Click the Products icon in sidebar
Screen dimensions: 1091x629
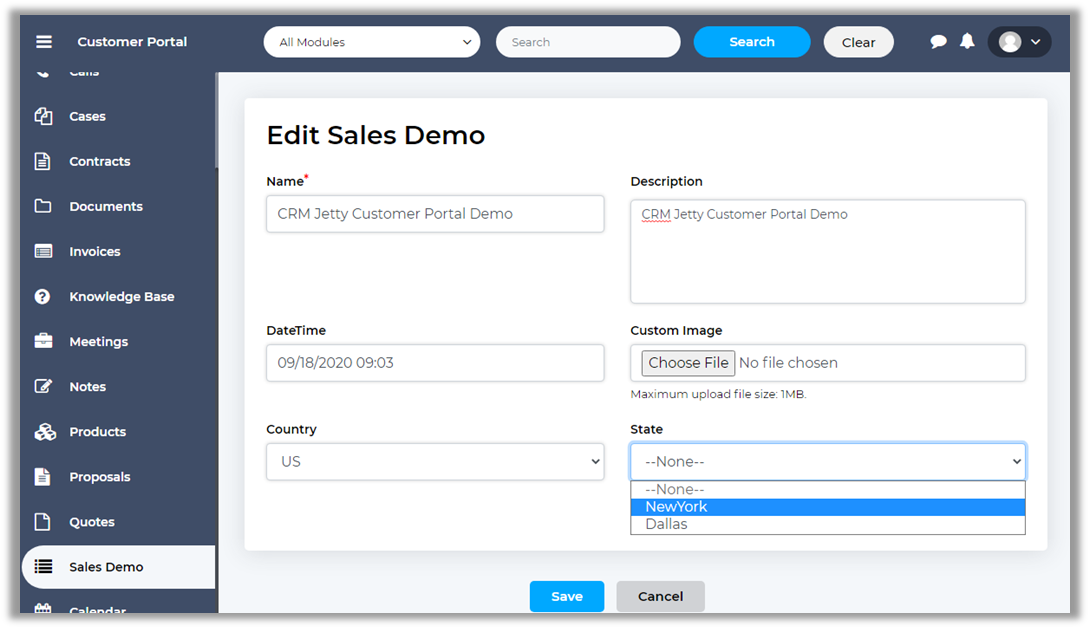click(x=44, y=432)
